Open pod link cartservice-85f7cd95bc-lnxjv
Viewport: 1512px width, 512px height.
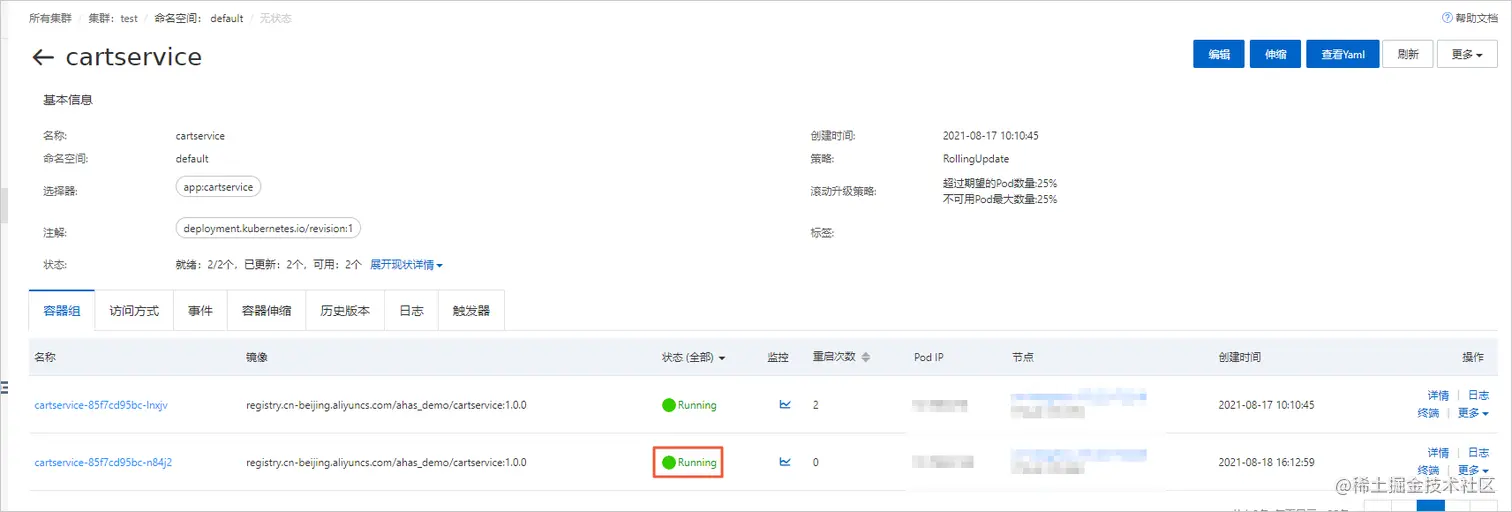100,405
